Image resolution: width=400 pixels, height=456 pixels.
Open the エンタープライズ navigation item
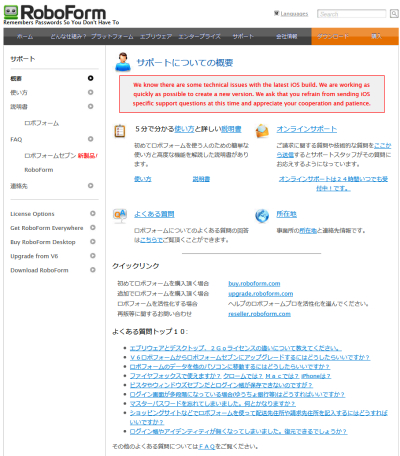pos(200,36)
